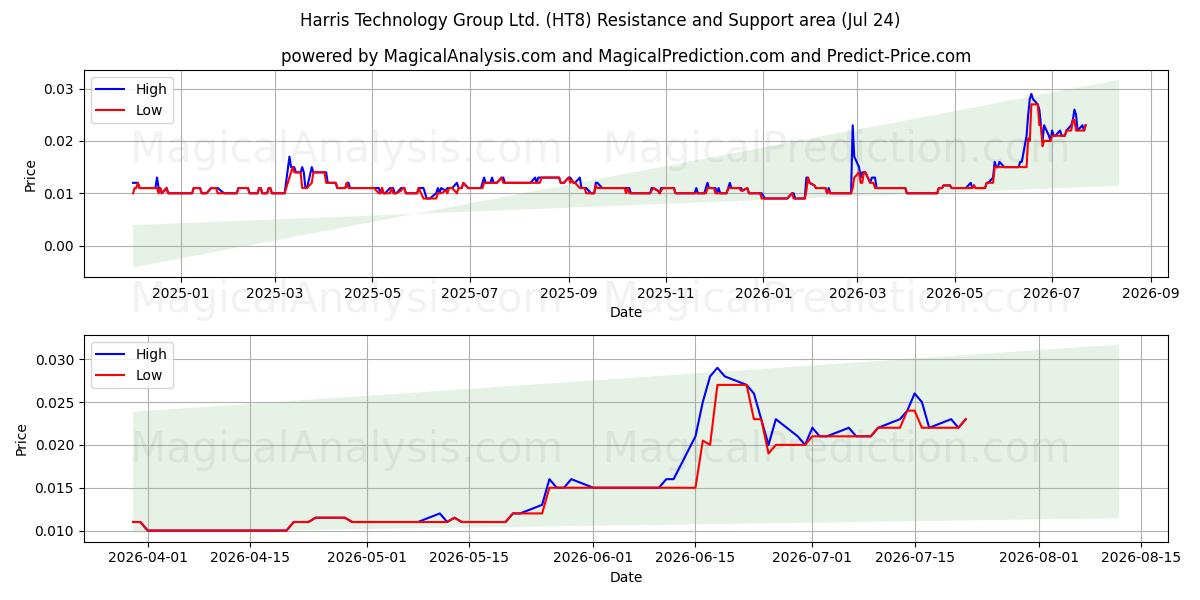The width and height of the screenshot is (1200, 600).
Task: Click the 'Date' axis title under bottom chart
Action: pyautogui.click(x=626, y=577)
